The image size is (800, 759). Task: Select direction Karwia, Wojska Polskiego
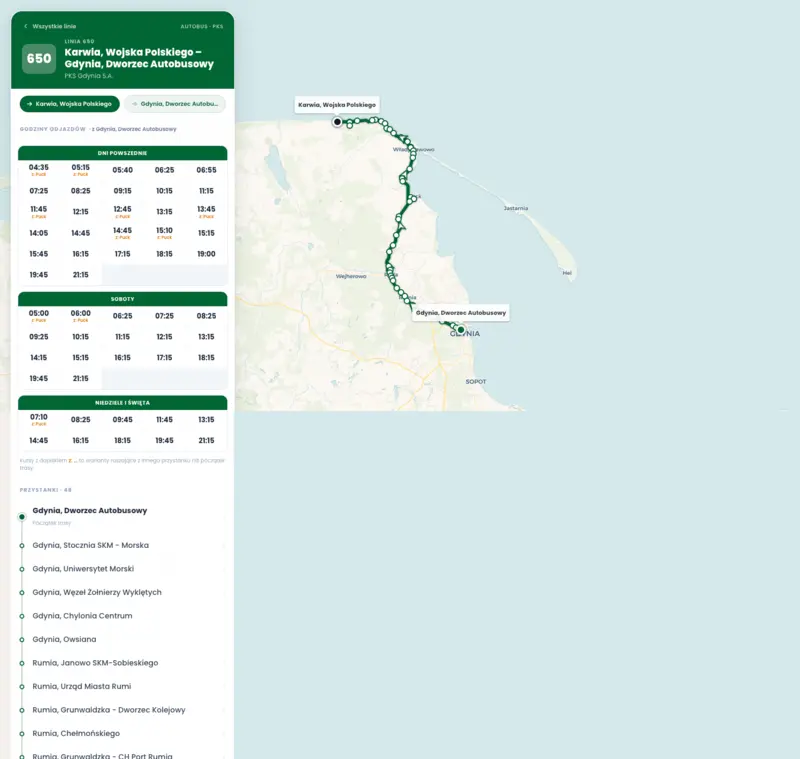pyautogui.click(x=69, y=104)
